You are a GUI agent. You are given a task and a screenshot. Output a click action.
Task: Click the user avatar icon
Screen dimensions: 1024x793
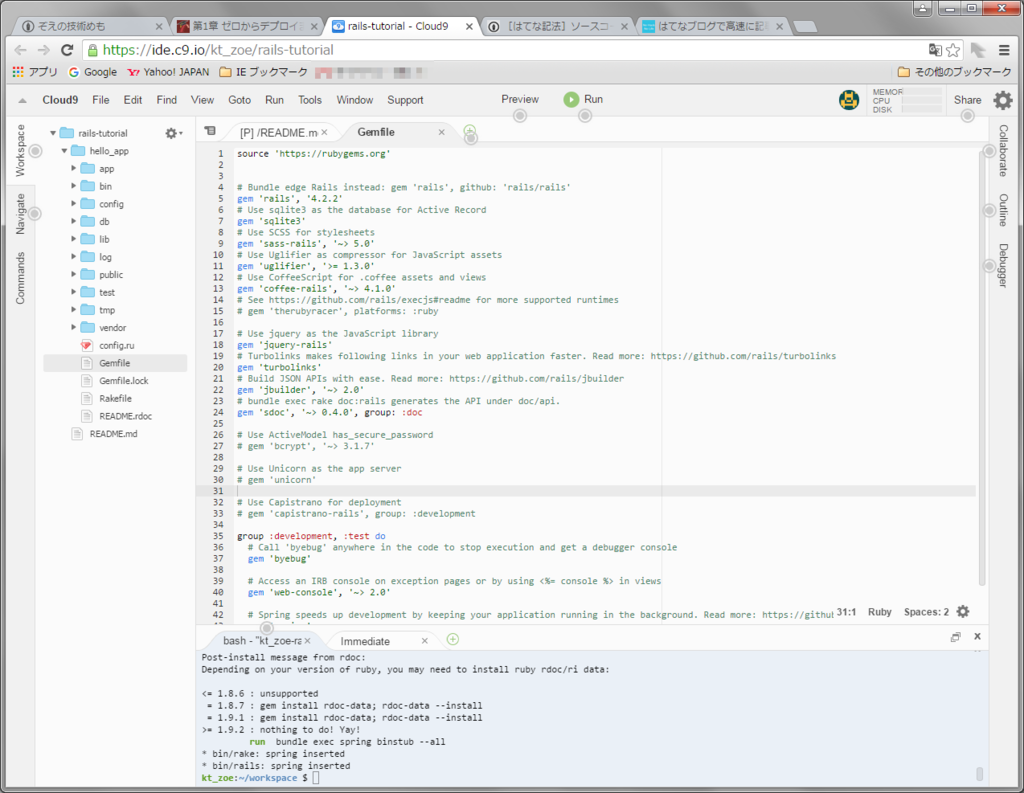coord(848,100)
